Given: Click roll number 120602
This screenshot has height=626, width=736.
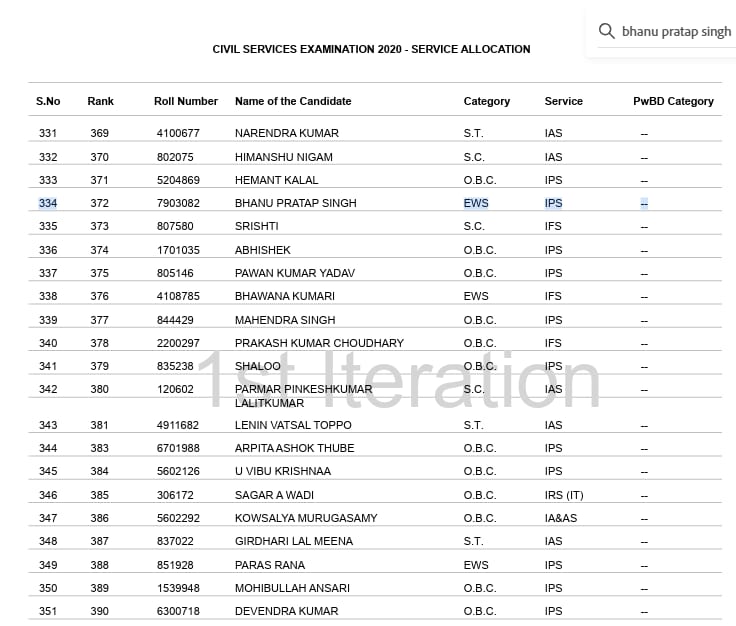Looking at the screenshot, I should 175,389.
